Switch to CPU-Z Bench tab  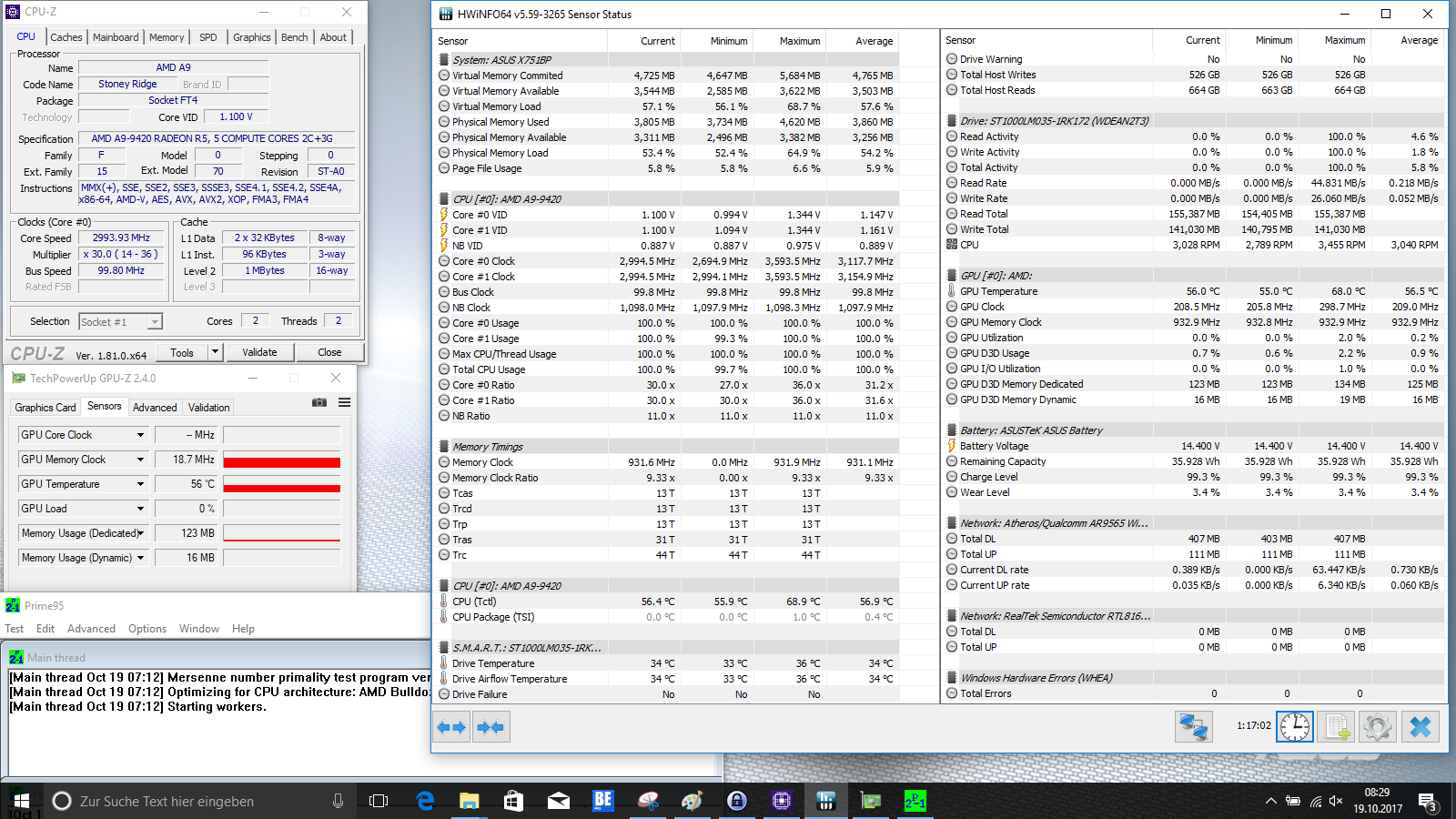click(294, 37)
